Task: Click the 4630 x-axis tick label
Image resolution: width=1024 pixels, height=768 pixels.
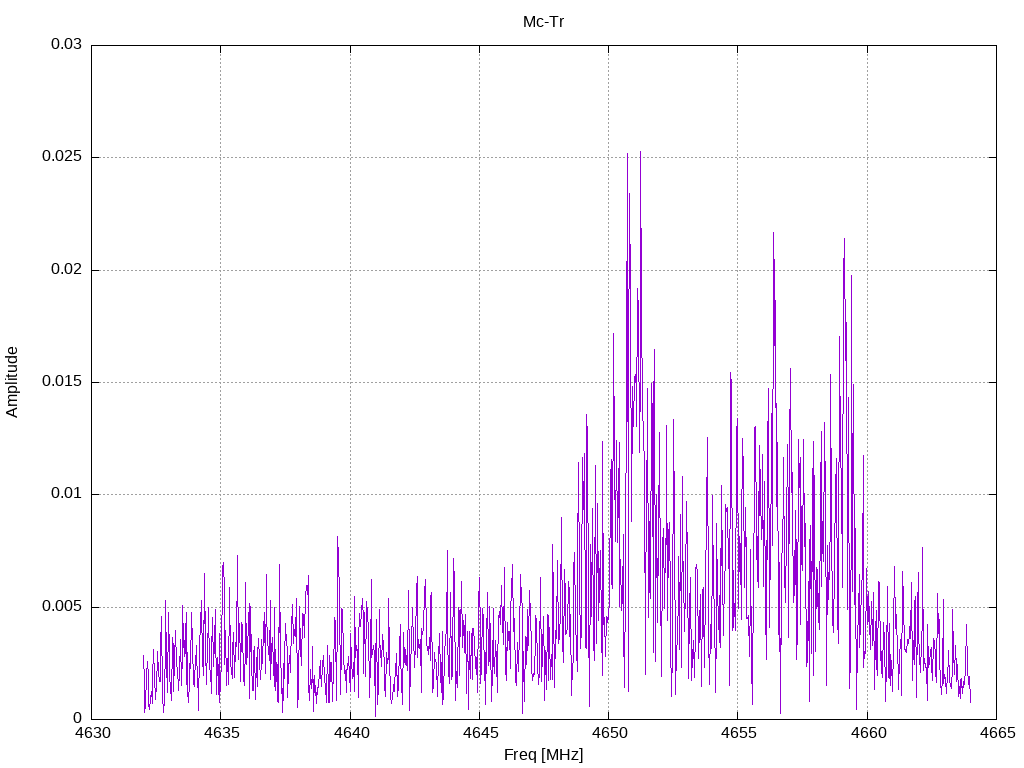Action: pyautogui.click(x=92, y=733)
